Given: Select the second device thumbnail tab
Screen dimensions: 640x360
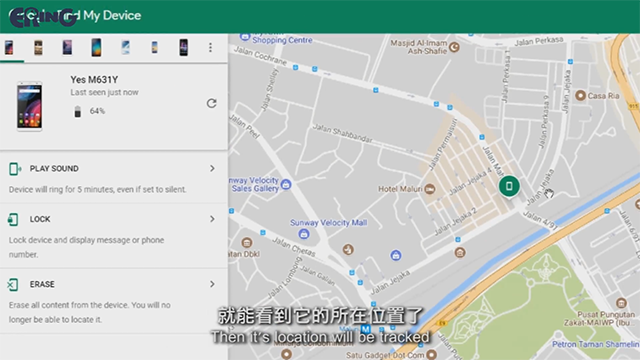Looking at the screenshot, I should [38, 47].
